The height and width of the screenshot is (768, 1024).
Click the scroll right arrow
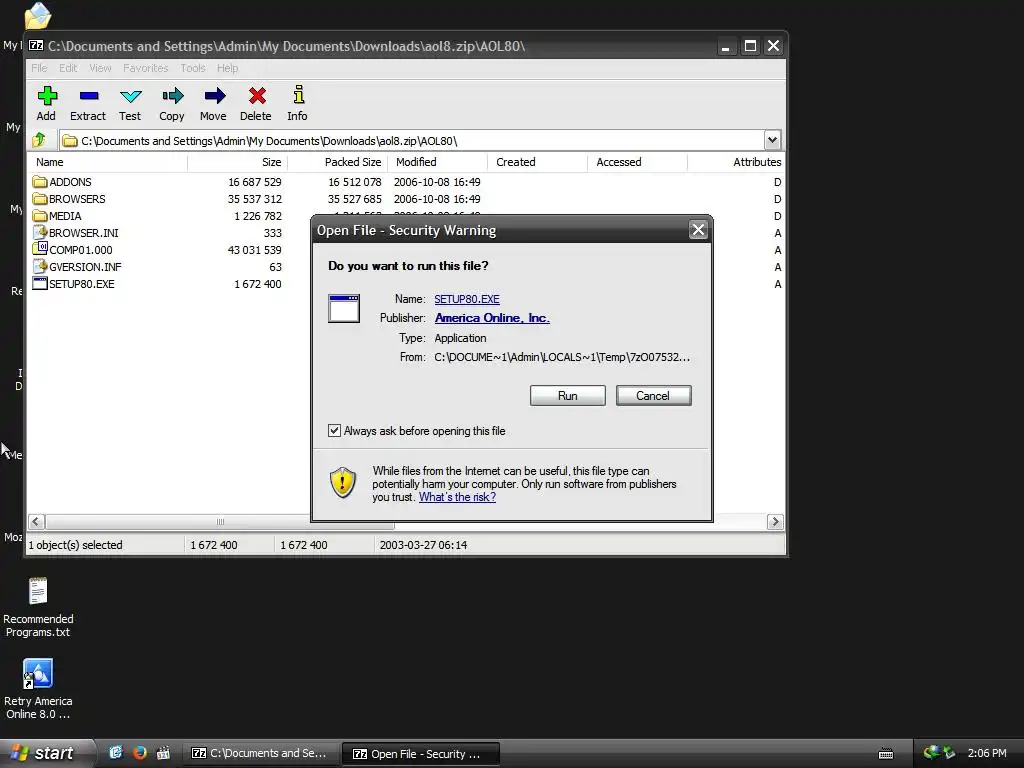(775, 522)
